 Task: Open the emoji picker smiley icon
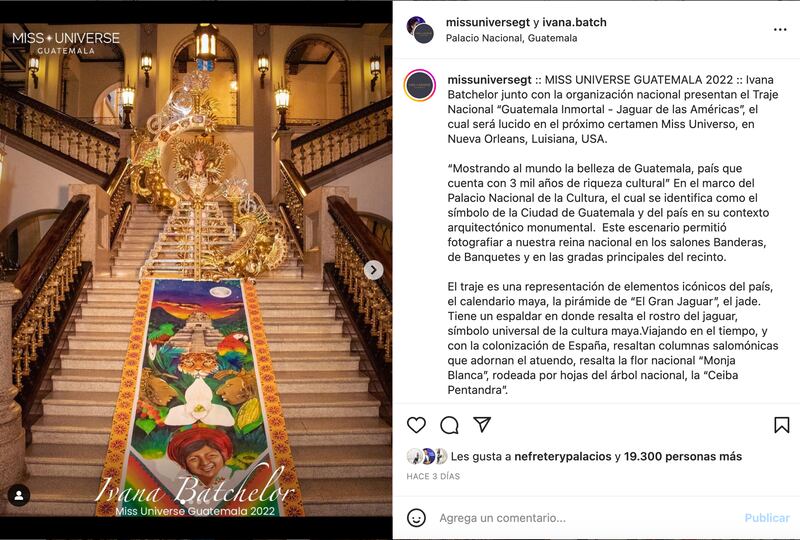pyautogui.click(x=416, y=518)
